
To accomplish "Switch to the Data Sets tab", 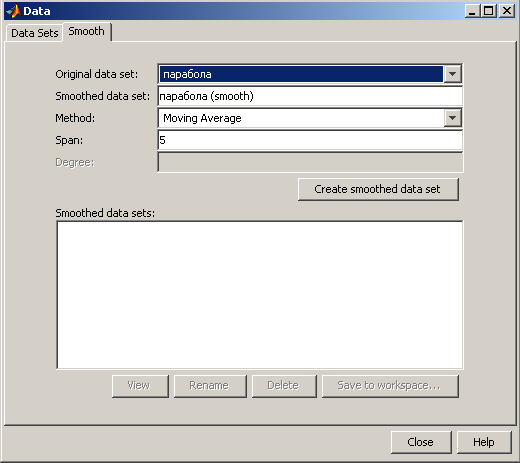I will 34,33.
